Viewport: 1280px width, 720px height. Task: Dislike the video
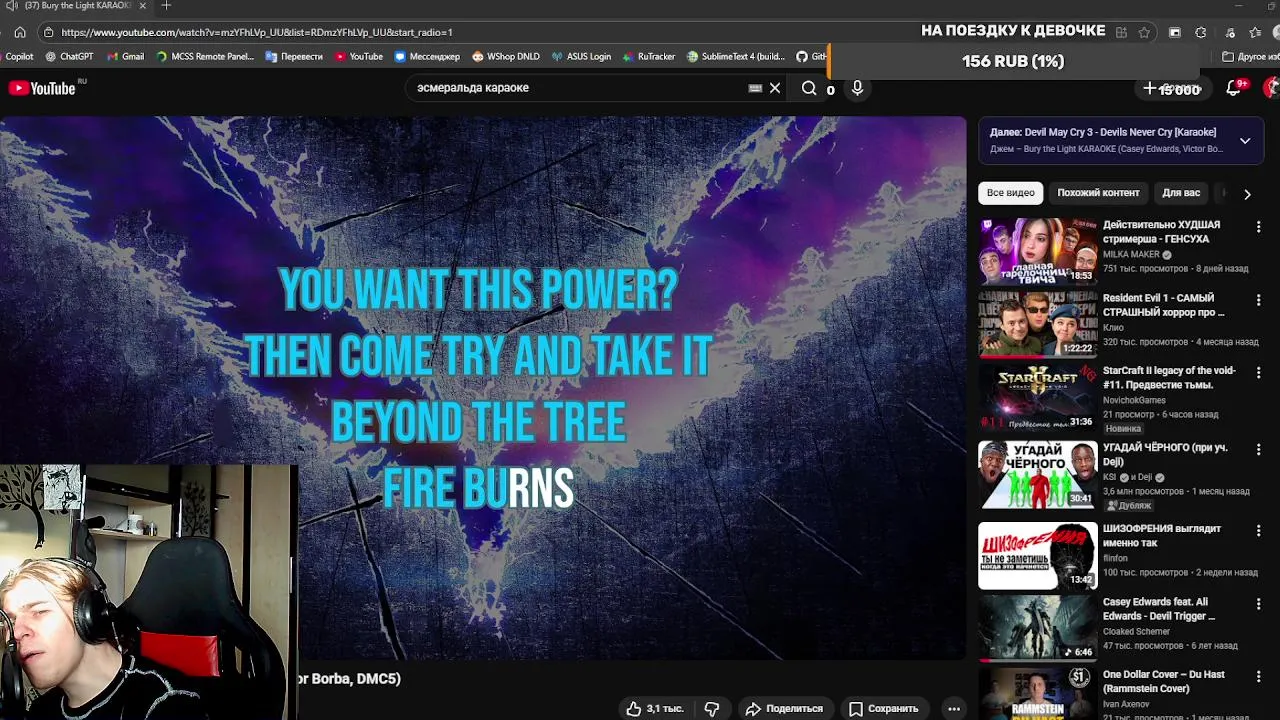712,709
